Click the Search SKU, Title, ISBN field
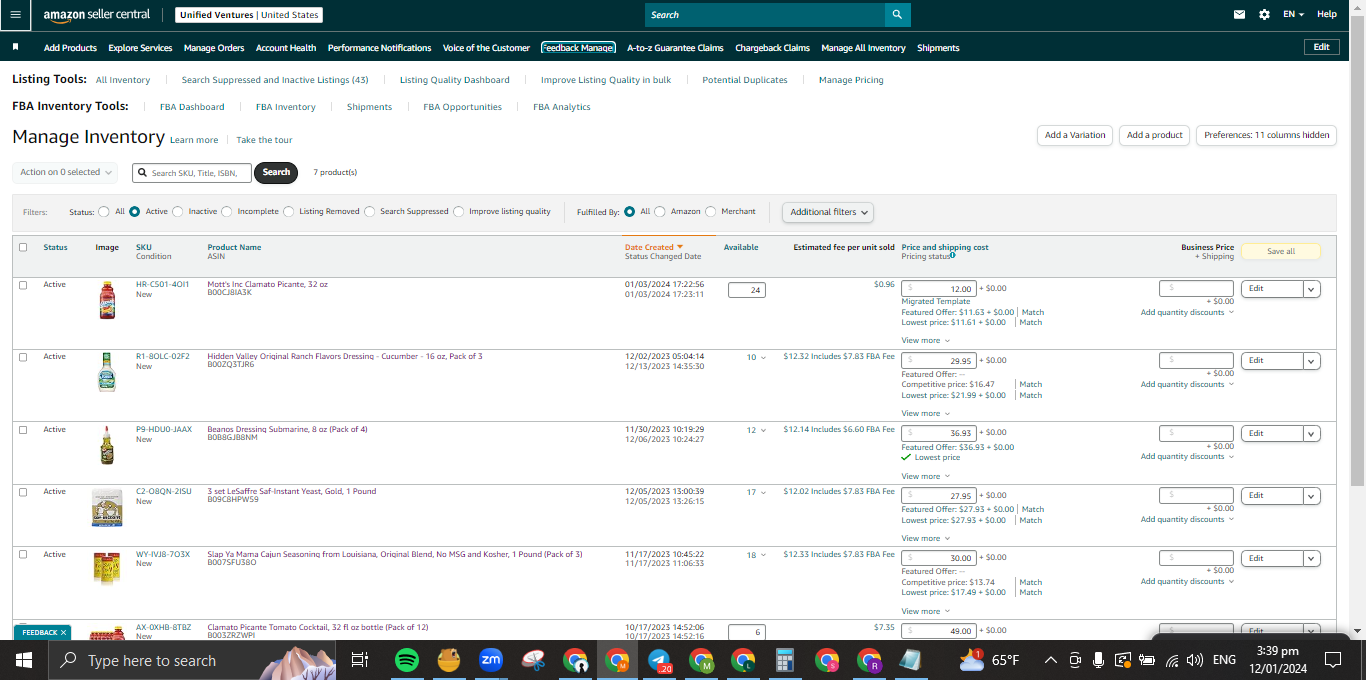 [x=191, y=172]
